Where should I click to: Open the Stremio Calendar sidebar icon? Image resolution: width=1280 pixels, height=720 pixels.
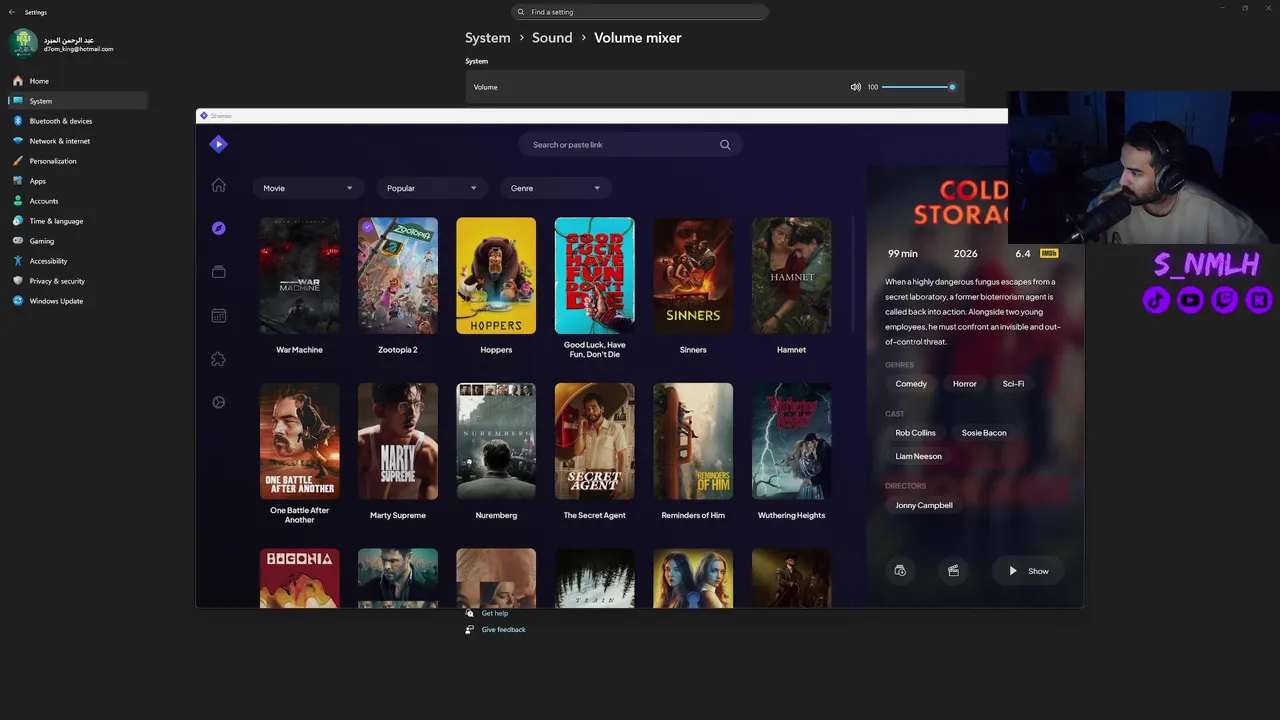pyautogui.click(x=219, y=316)
